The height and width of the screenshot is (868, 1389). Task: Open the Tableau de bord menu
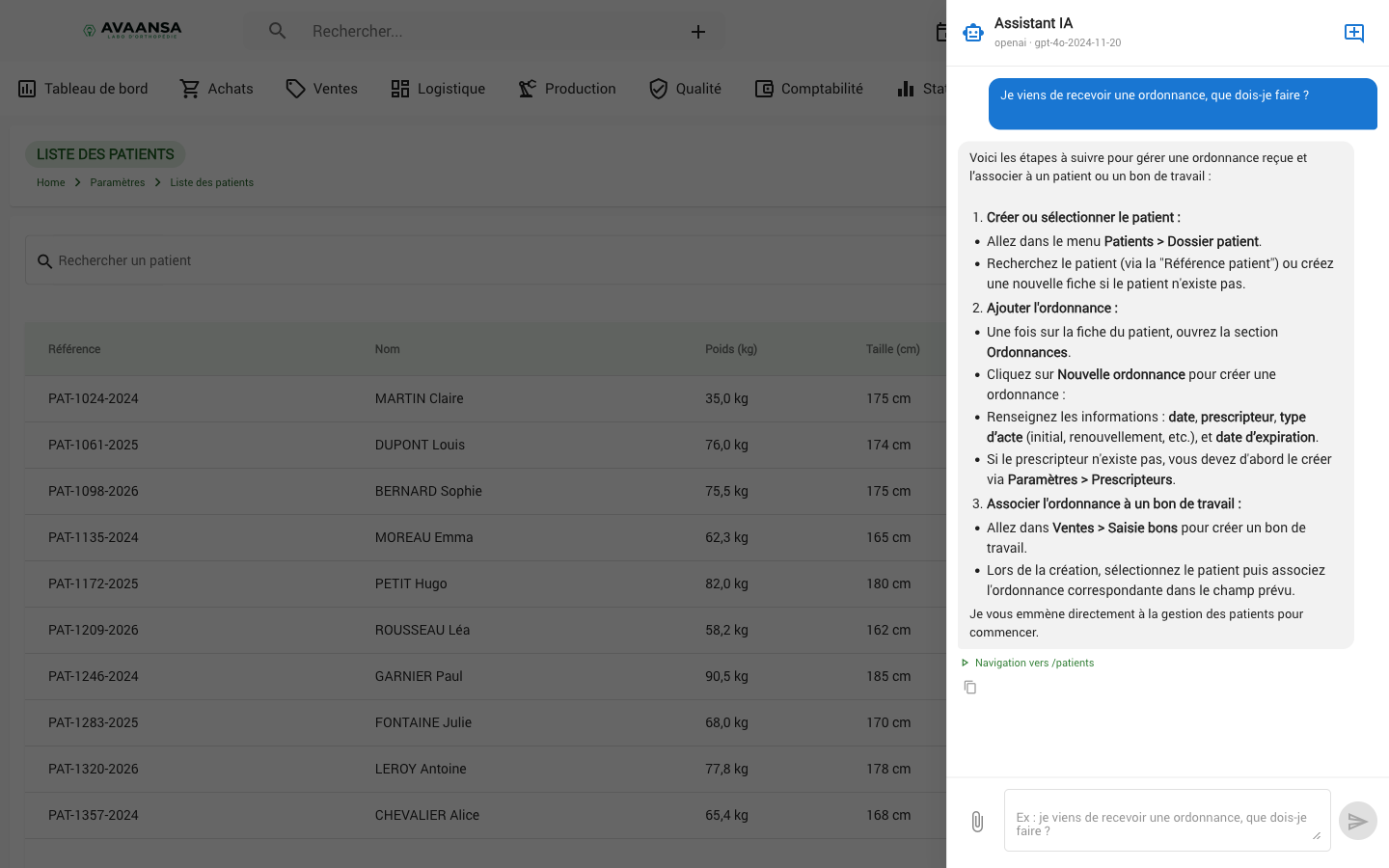[83, 89]
